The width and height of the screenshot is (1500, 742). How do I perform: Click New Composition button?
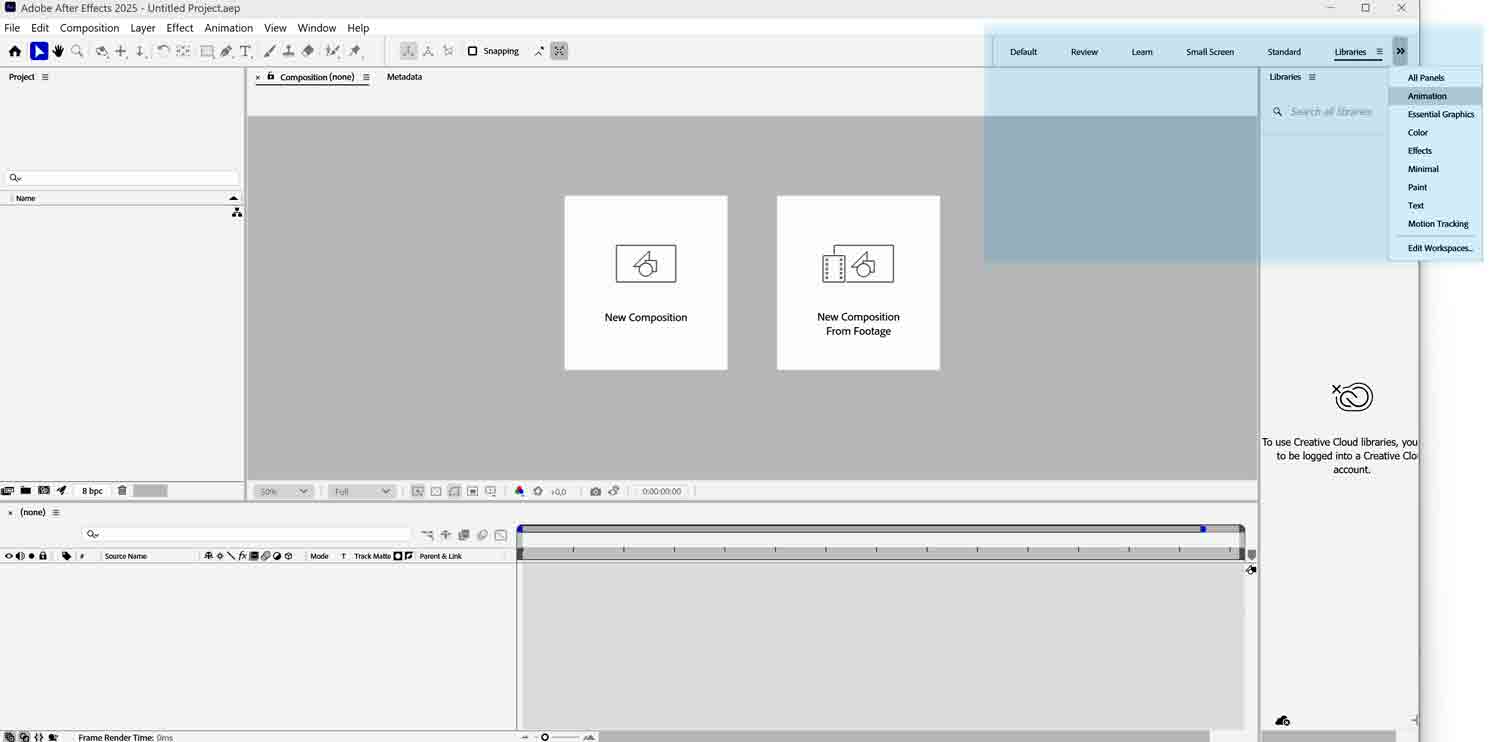tap(646, 282)
